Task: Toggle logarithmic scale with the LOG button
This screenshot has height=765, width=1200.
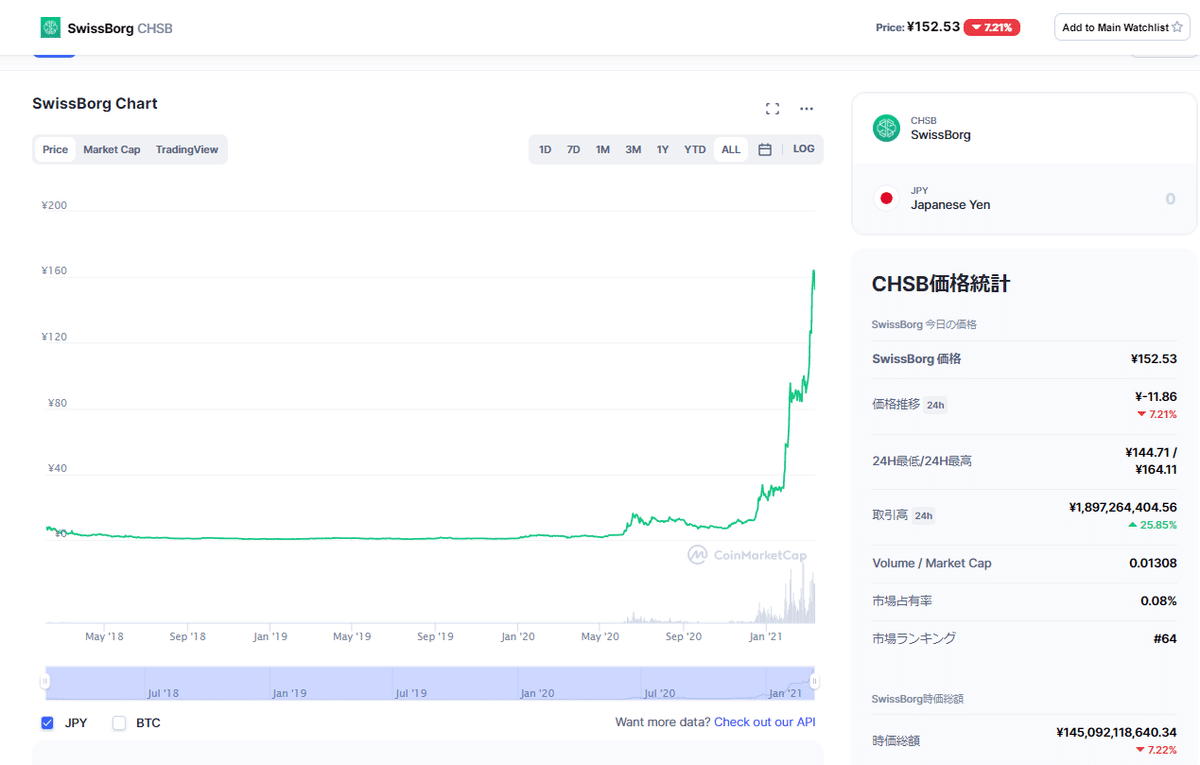Action: tap(803, 148)
